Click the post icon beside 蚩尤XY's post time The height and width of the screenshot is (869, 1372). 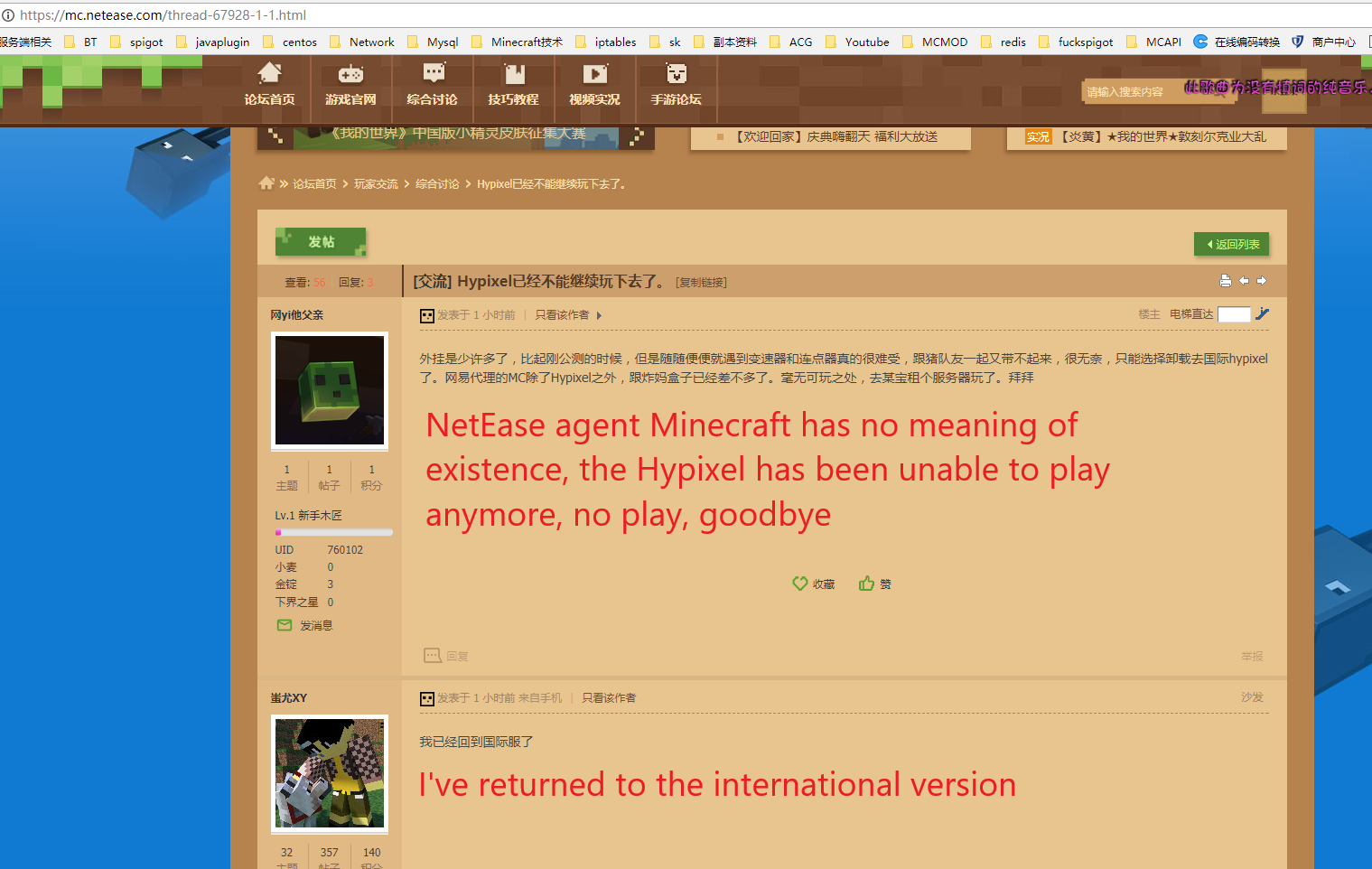(427, 699)
